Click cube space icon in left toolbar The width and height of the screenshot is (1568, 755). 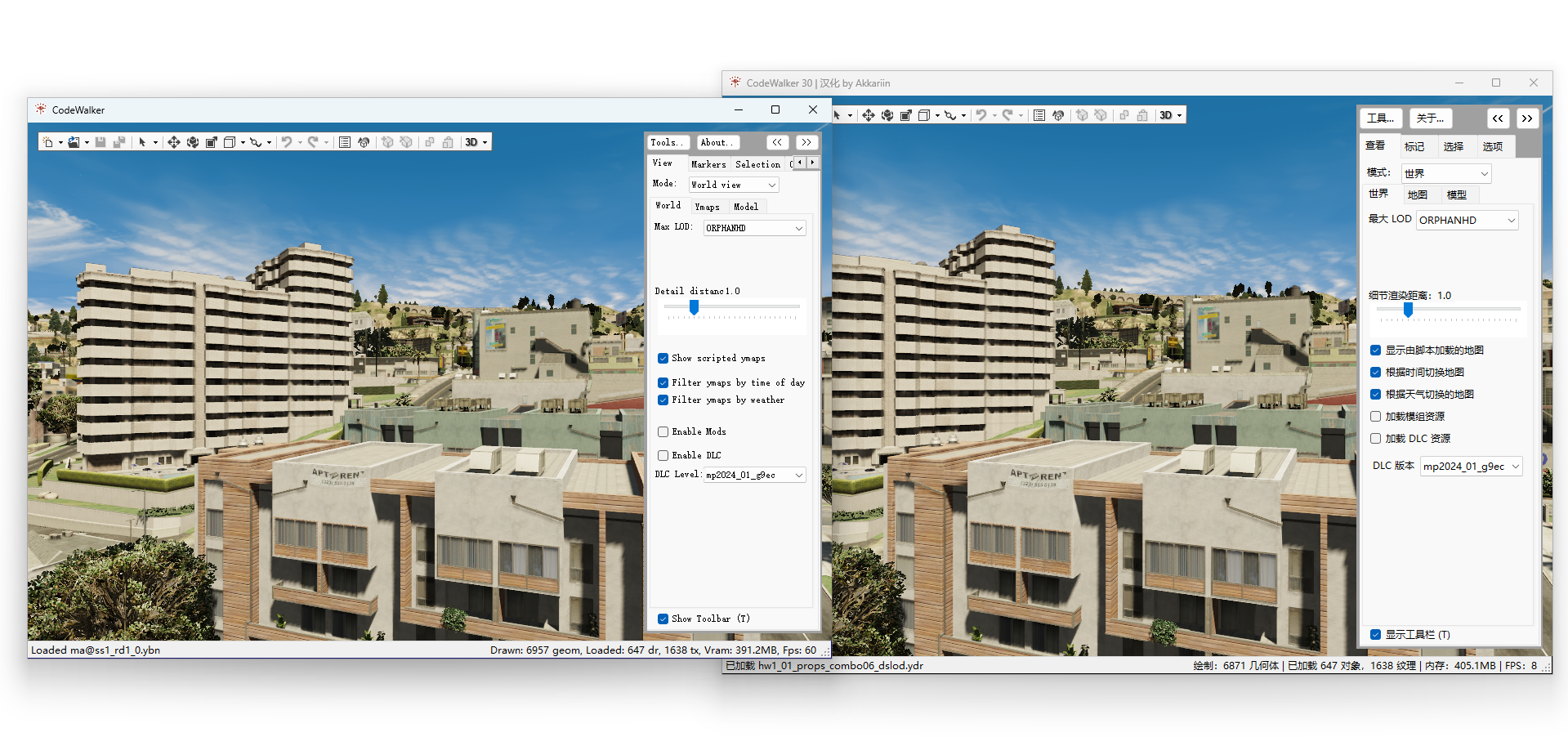(x=230, y=142)
